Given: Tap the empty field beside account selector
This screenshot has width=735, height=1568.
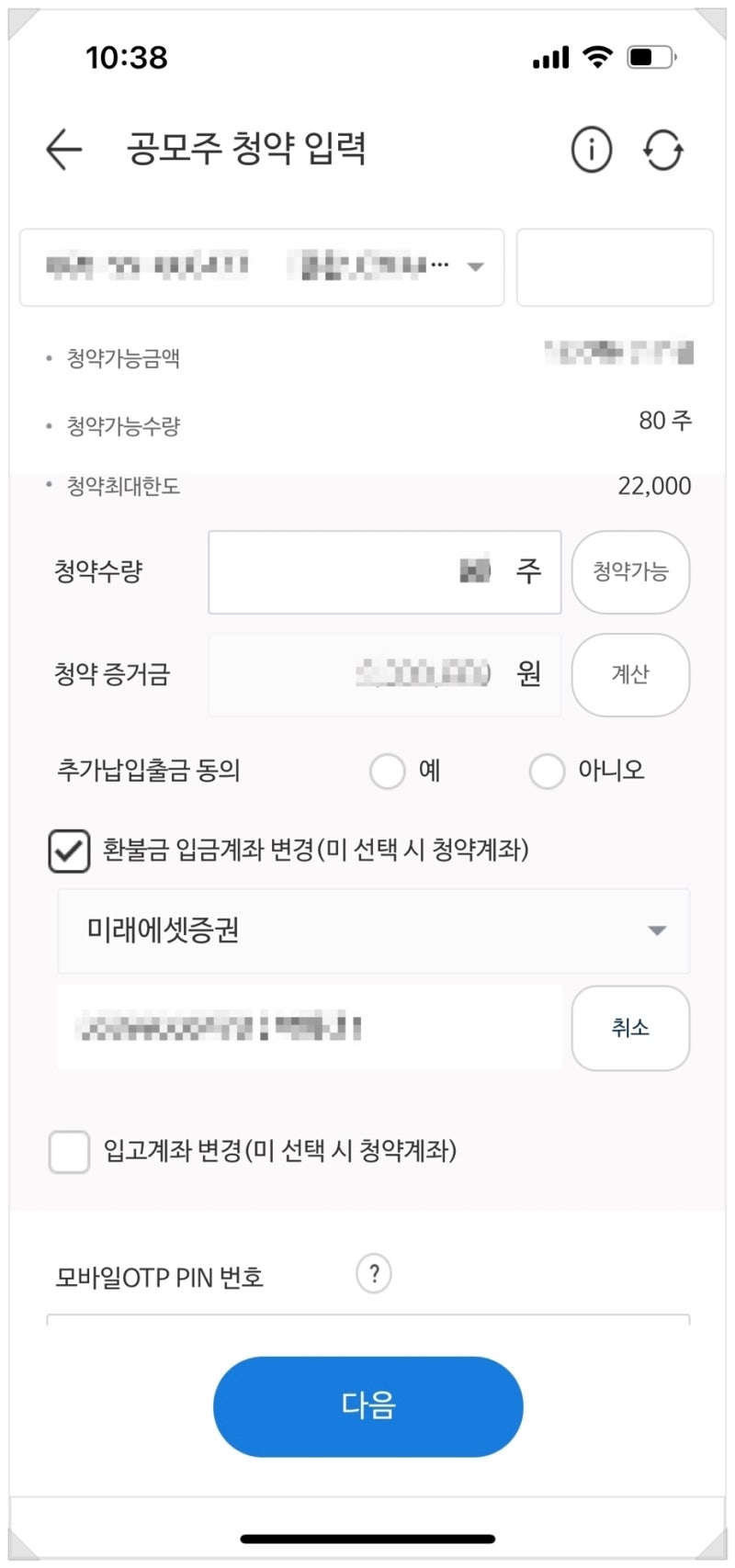Looking at the screenshot, I should tap(615, 267).
